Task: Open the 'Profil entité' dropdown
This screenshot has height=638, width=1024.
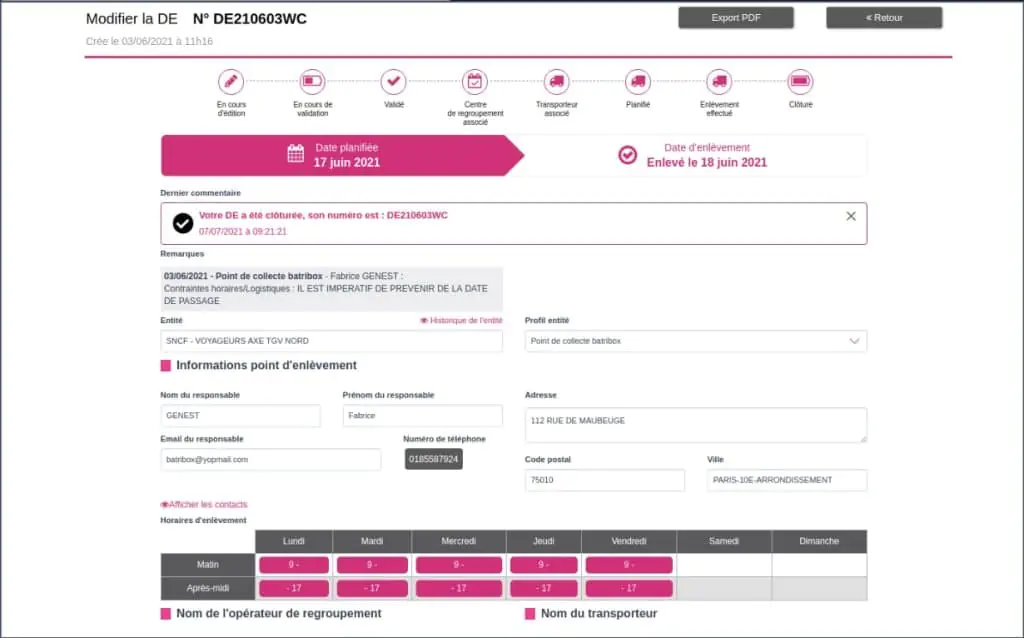Action: point(696,341)
